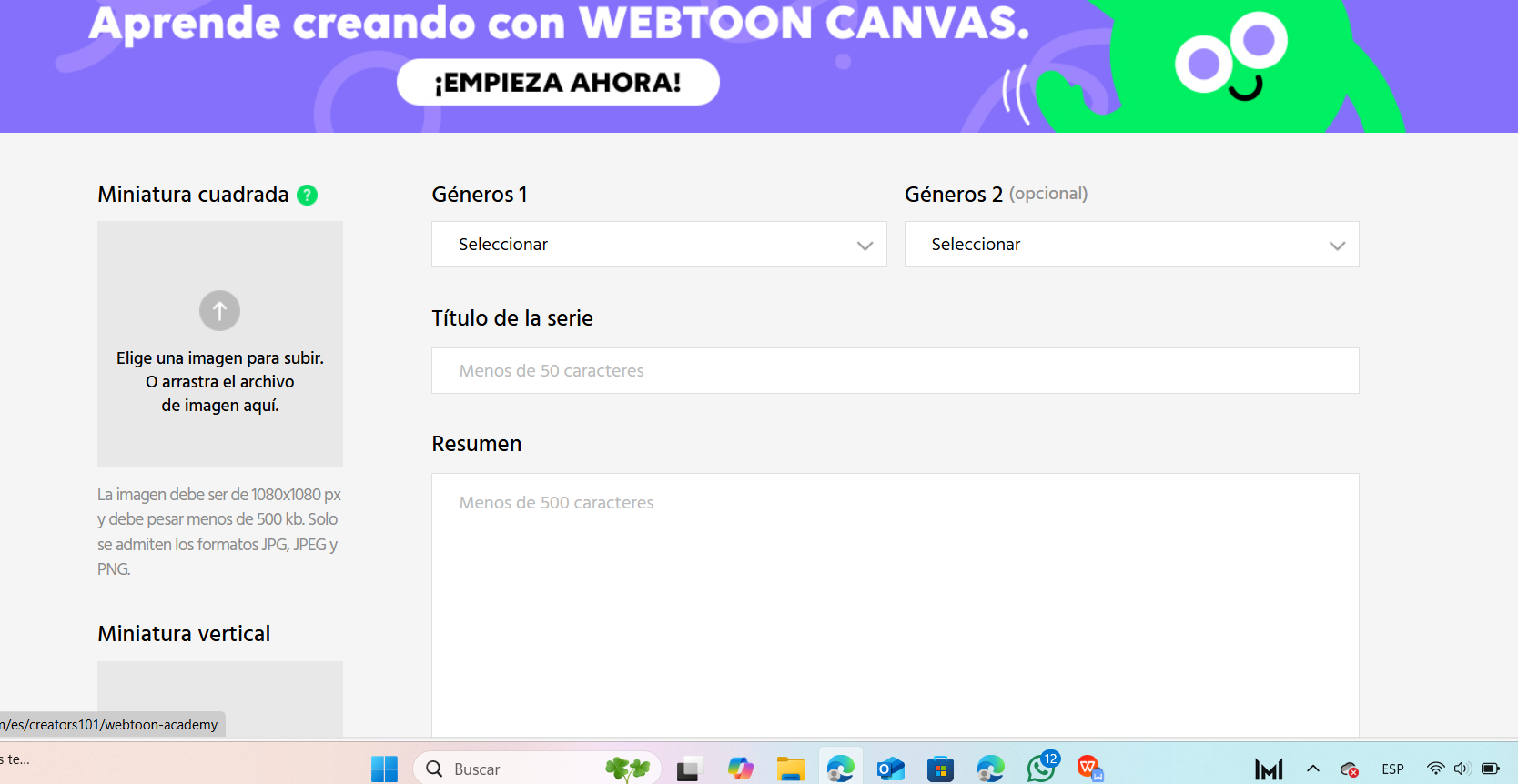Click the volume speaker tray icon

pos(1462,769)
